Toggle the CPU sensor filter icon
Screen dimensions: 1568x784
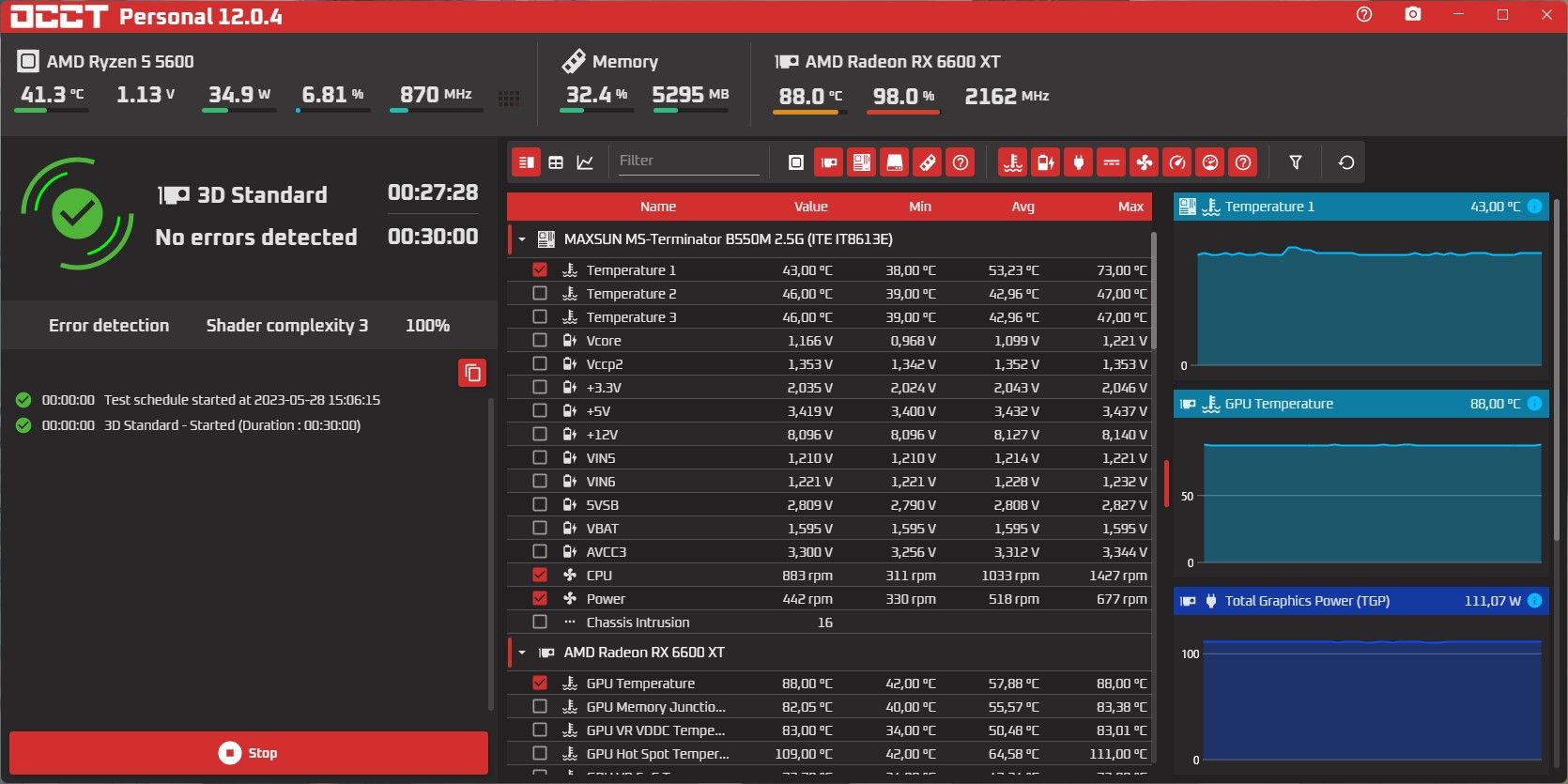(x=796, y=162)
